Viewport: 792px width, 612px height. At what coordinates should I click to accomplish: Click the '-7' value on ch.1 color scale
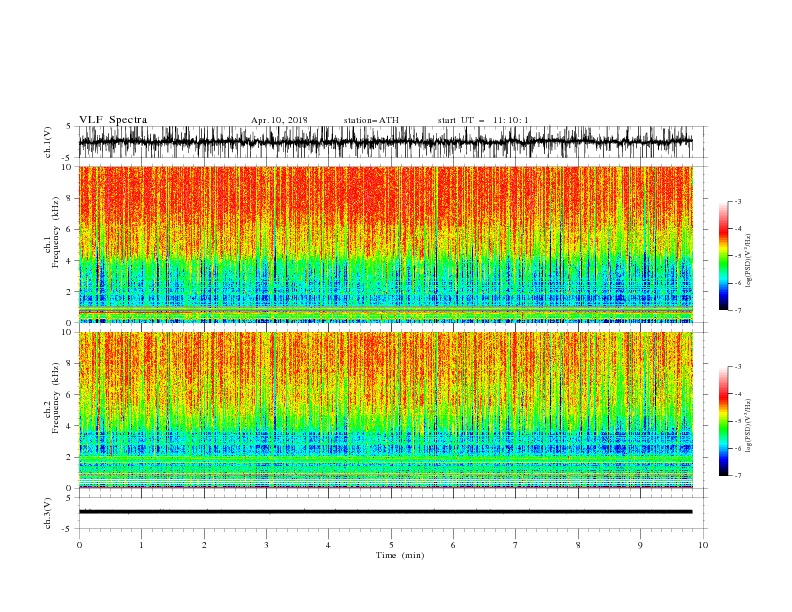tap(738, 310)
